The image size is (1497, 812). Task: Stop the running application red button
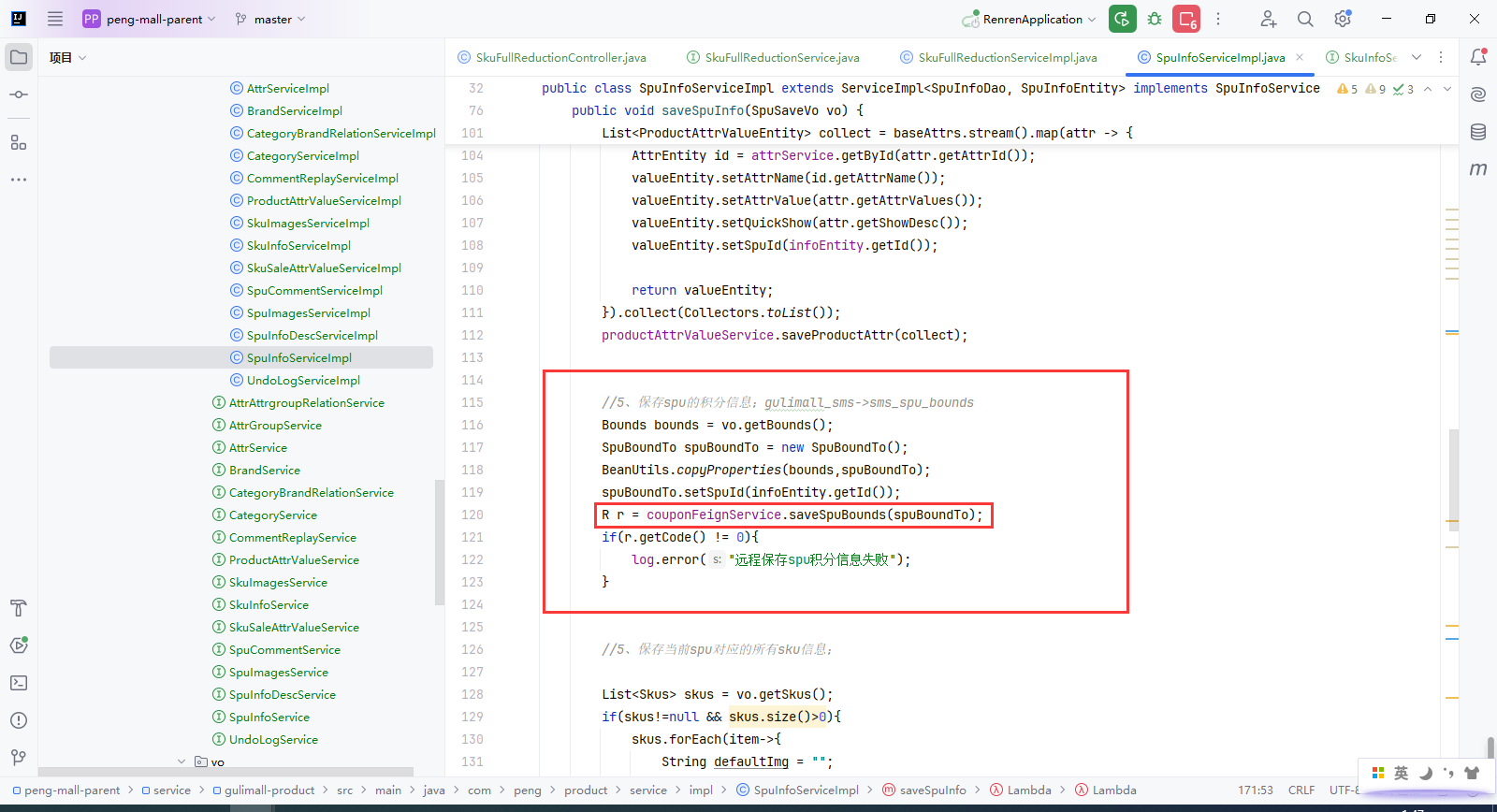tap(1186, 19)
